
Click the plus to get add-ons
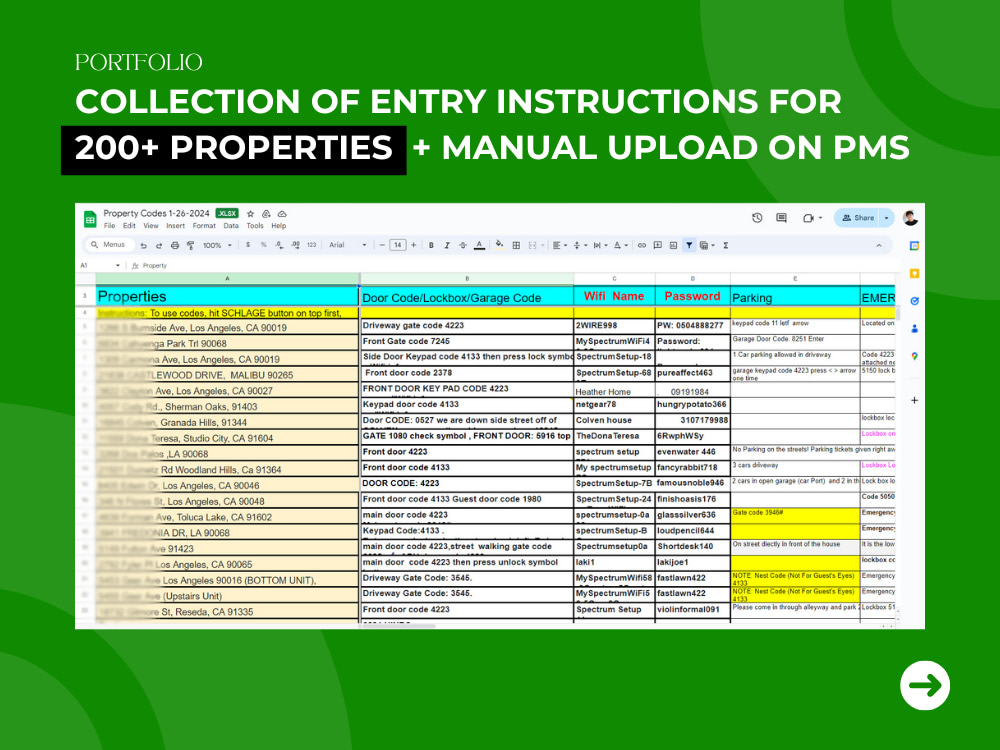point(915,401)
